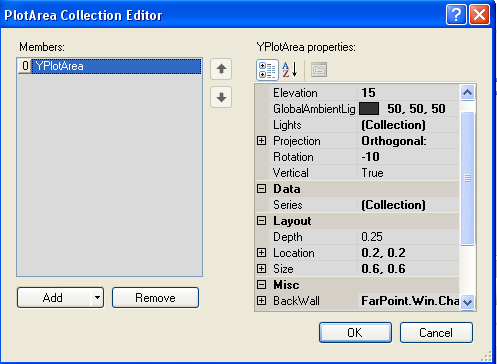This screenshot has height=364, width=497.
Task: Select YPlotArea in Members list
Action: [x=109, y=66]
